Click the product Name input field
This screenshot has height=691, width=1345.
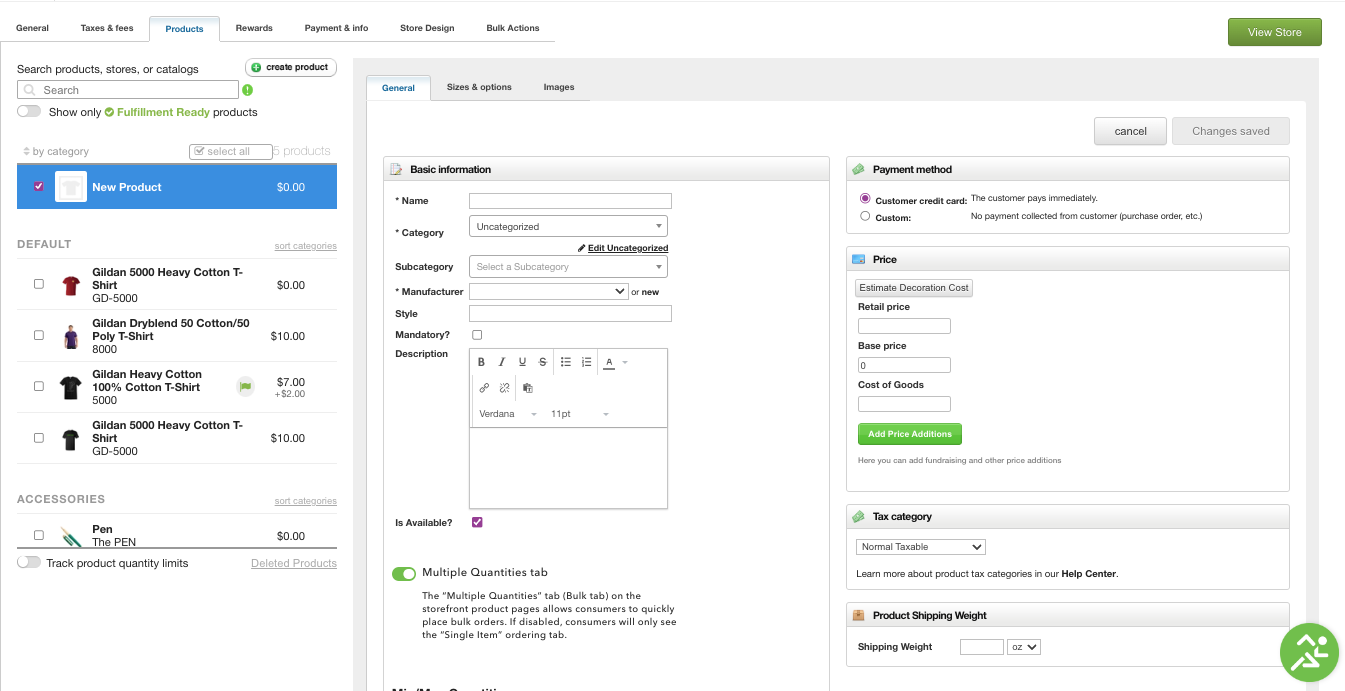570,201
